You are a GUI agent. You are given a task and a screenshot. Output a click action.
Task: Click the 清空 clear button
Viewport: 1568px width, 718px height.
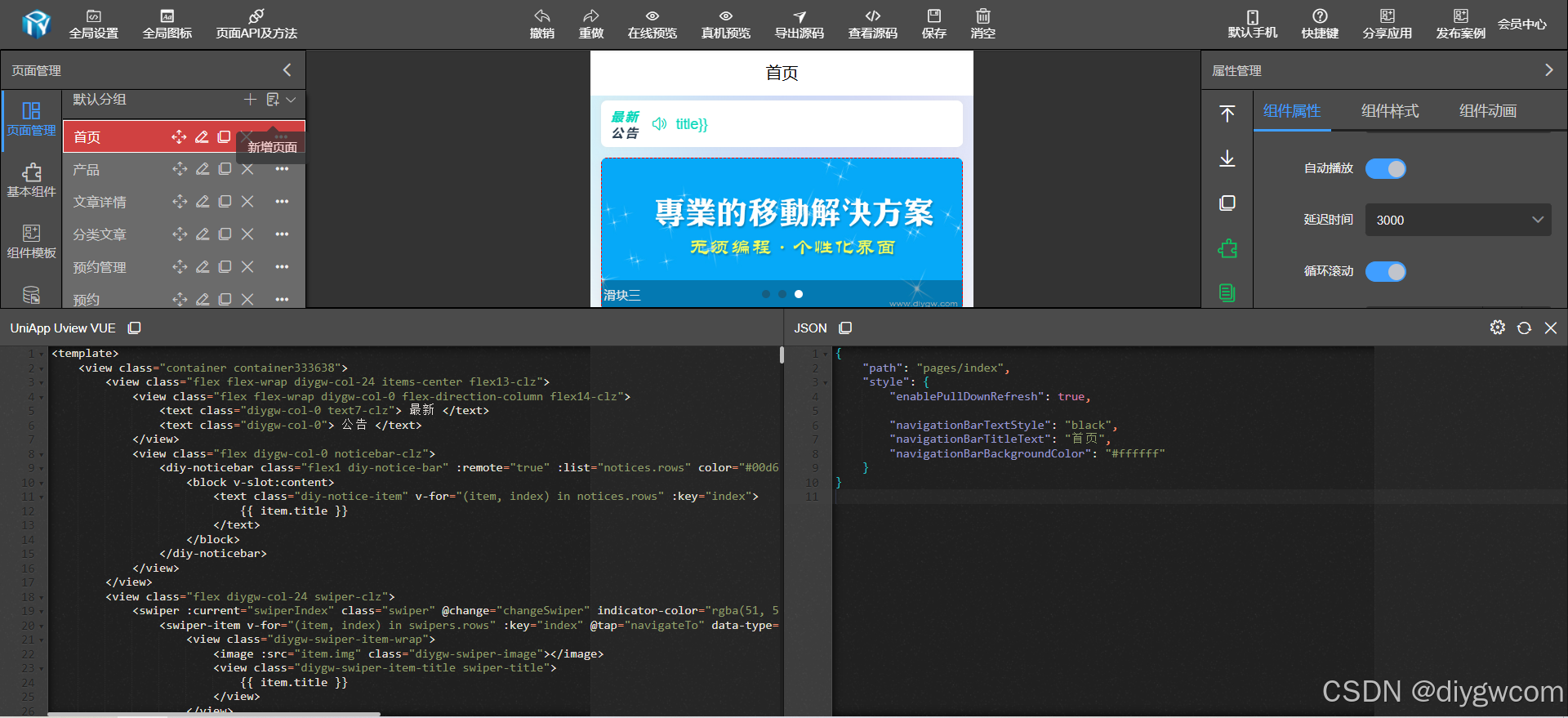[983, 25]
